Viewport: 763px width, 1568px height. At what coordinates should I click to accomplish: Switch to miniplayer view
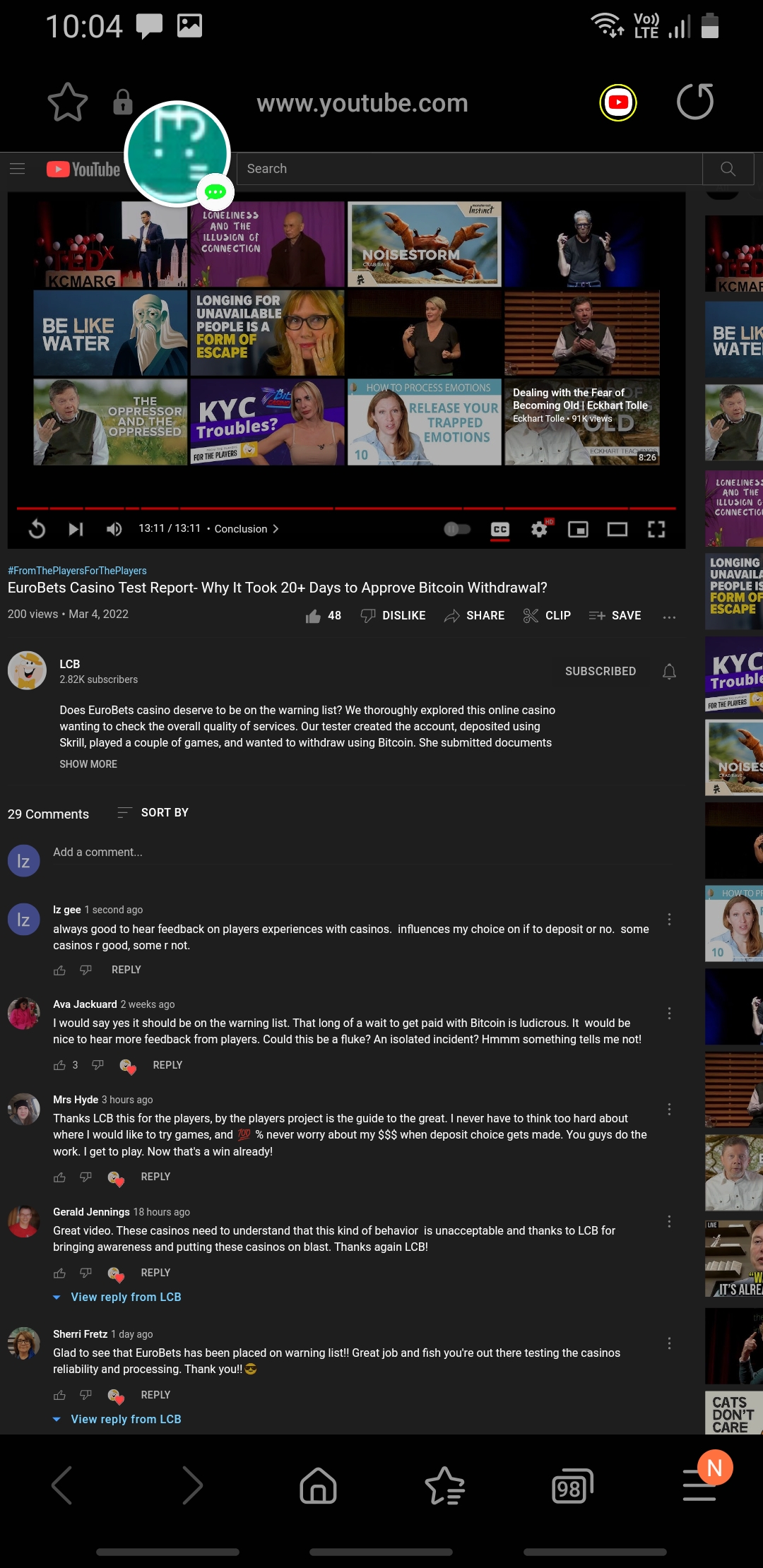[x=578, y=529]
